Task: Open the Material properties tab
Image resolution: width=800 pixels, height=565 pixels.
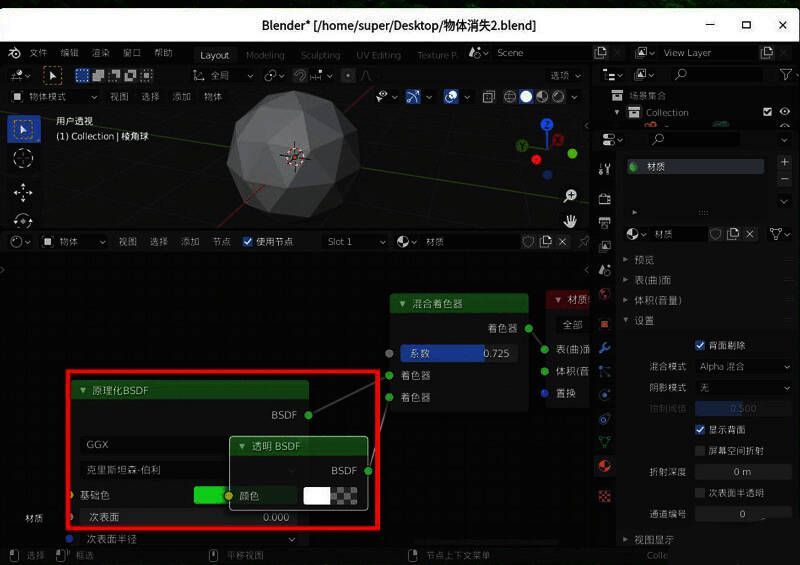Action: [605, 465]
